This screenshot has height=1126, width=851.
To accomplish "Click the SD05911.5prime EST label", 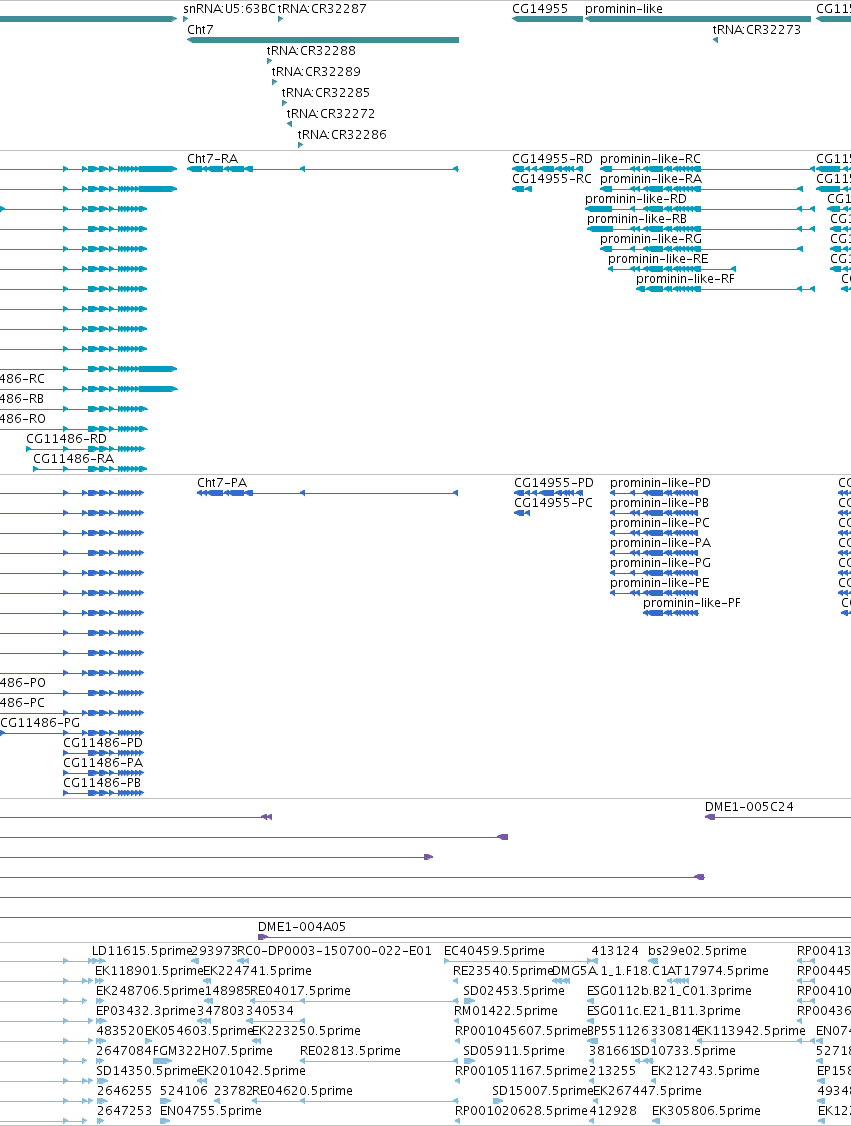I will pyautogui.click(x=514, y=1051).
